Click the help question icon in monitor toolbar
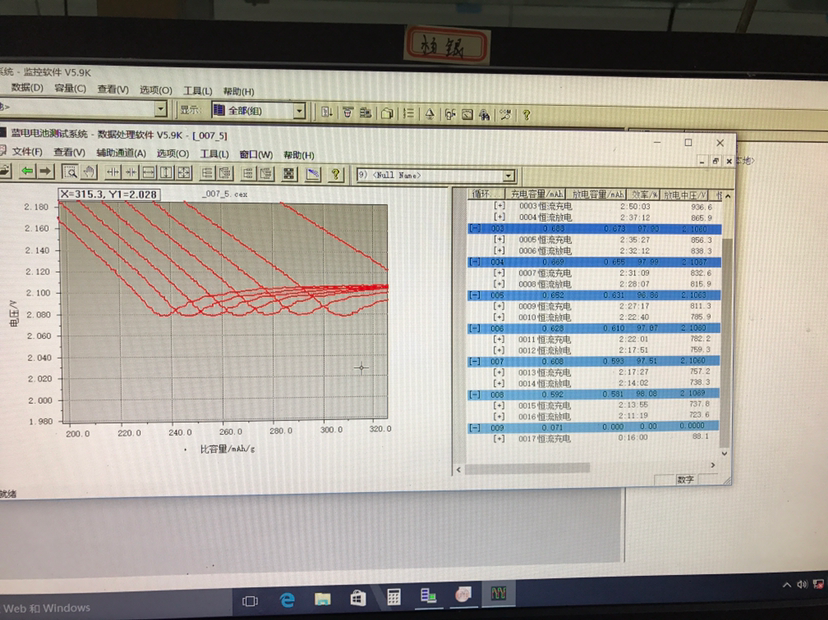This screenshot has height=620, width=828. click(x=526, y=115)
